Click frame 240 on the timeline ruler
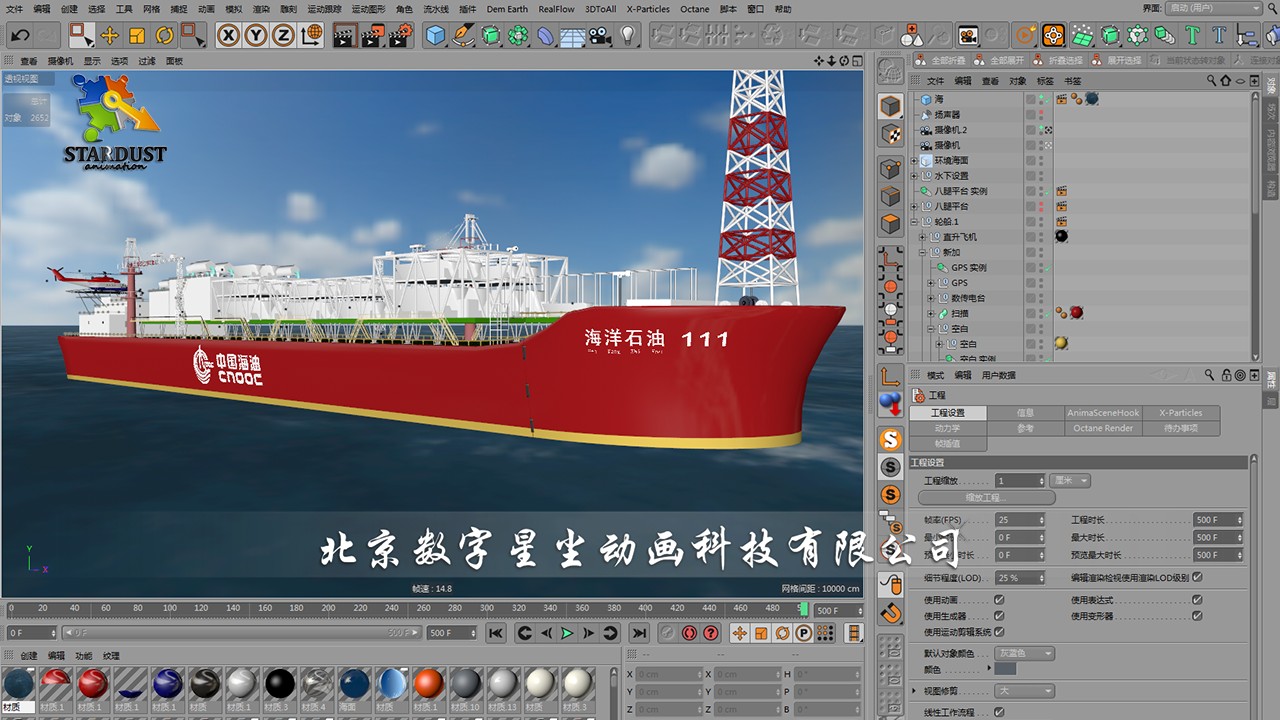 point(391,608)
